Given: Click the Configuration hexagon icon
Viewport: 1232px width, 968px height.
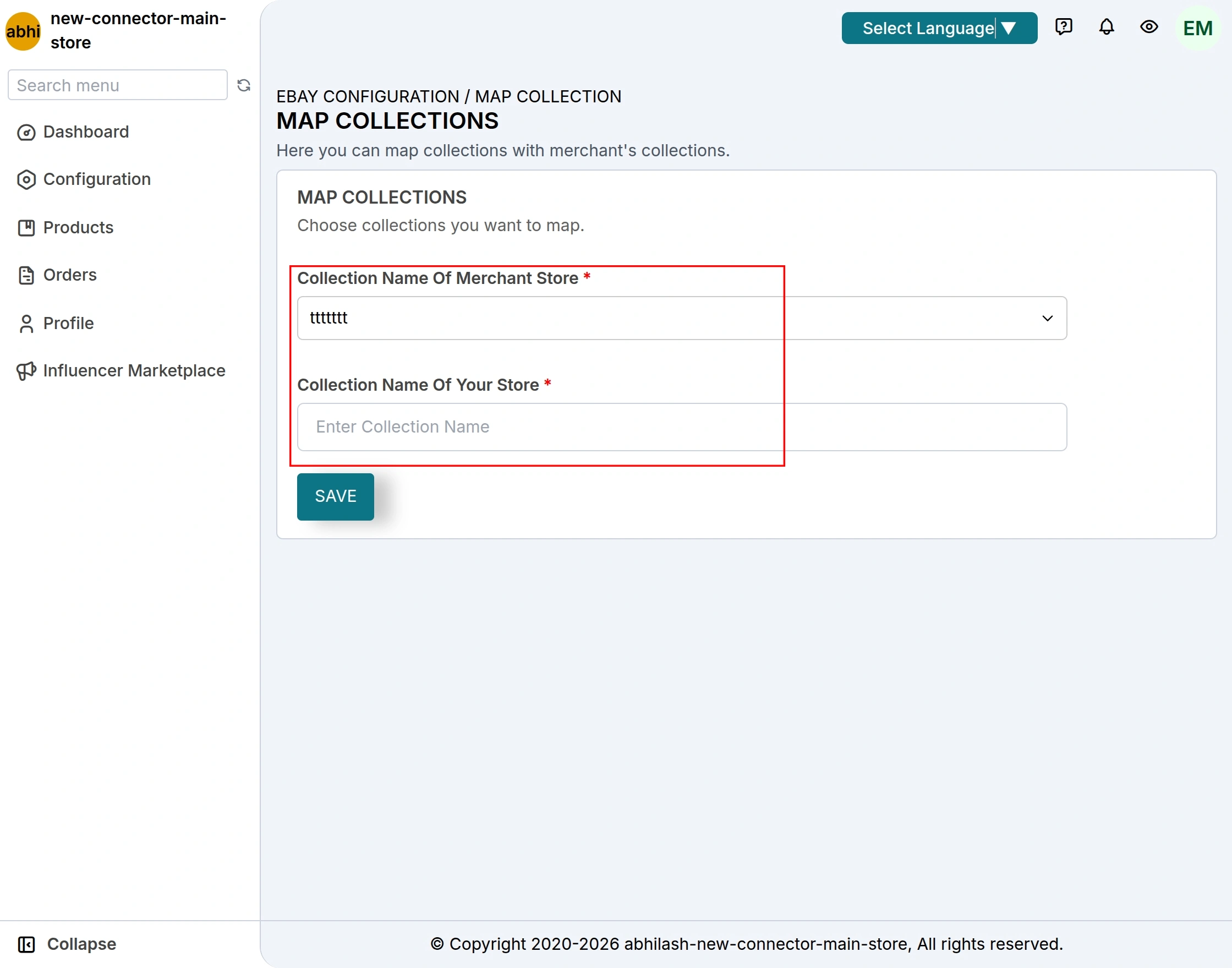Looking at the screenshot, I should [26, 179].
